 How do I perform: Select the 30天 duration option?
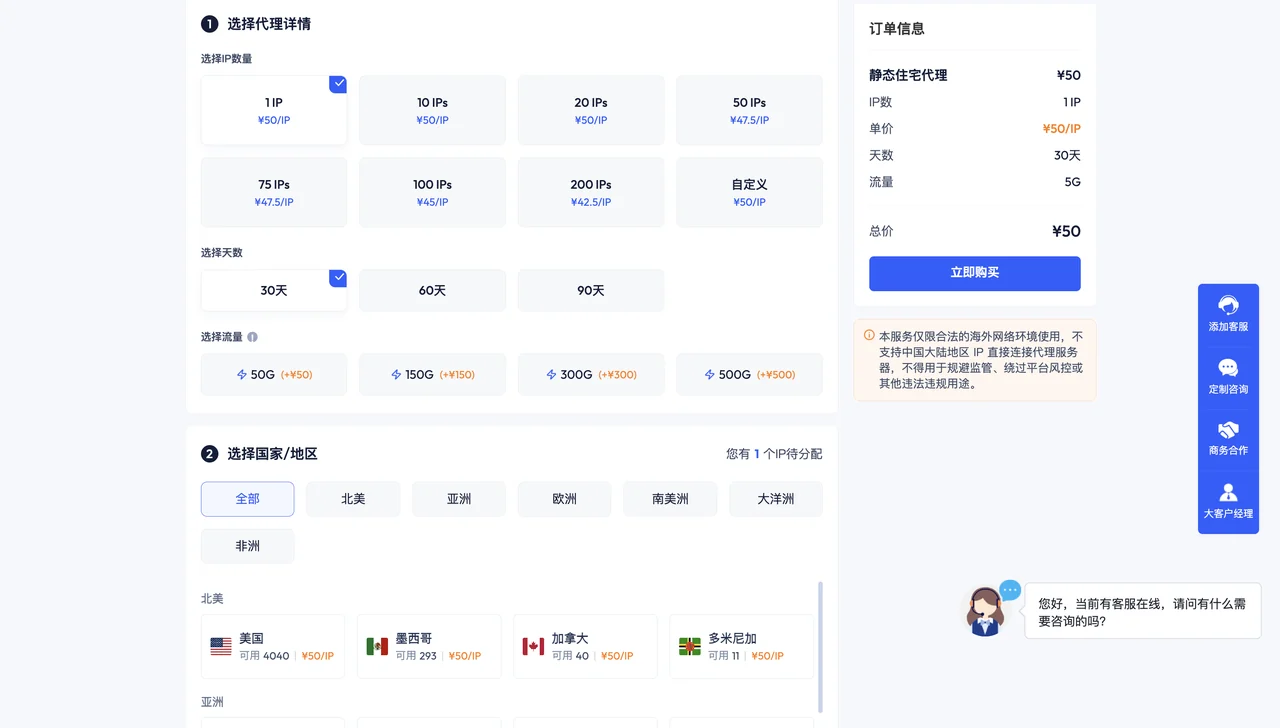(274, 290)
